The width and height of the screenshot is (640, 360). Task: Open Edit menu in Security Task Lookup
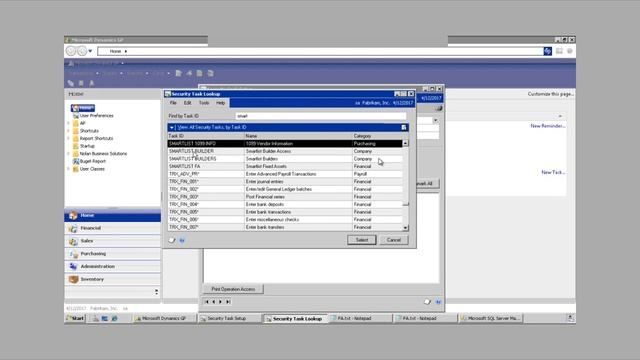(x=187, y=103)
